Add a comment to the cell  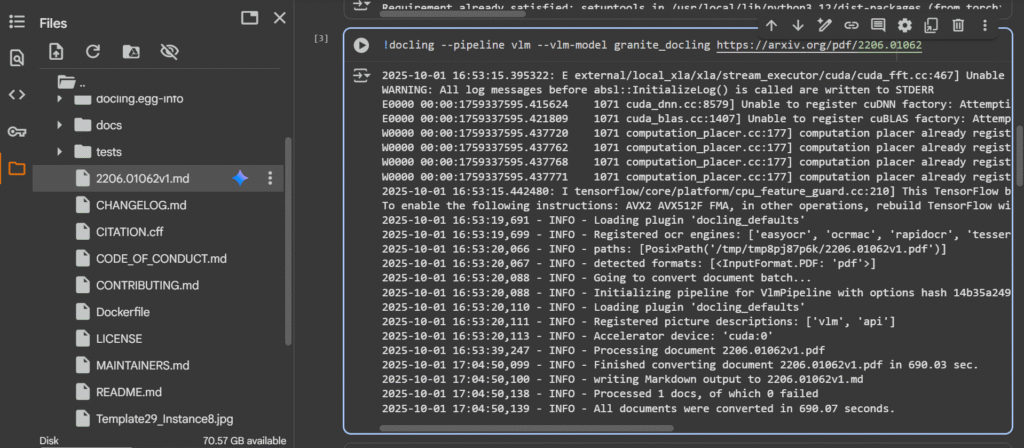878,25
